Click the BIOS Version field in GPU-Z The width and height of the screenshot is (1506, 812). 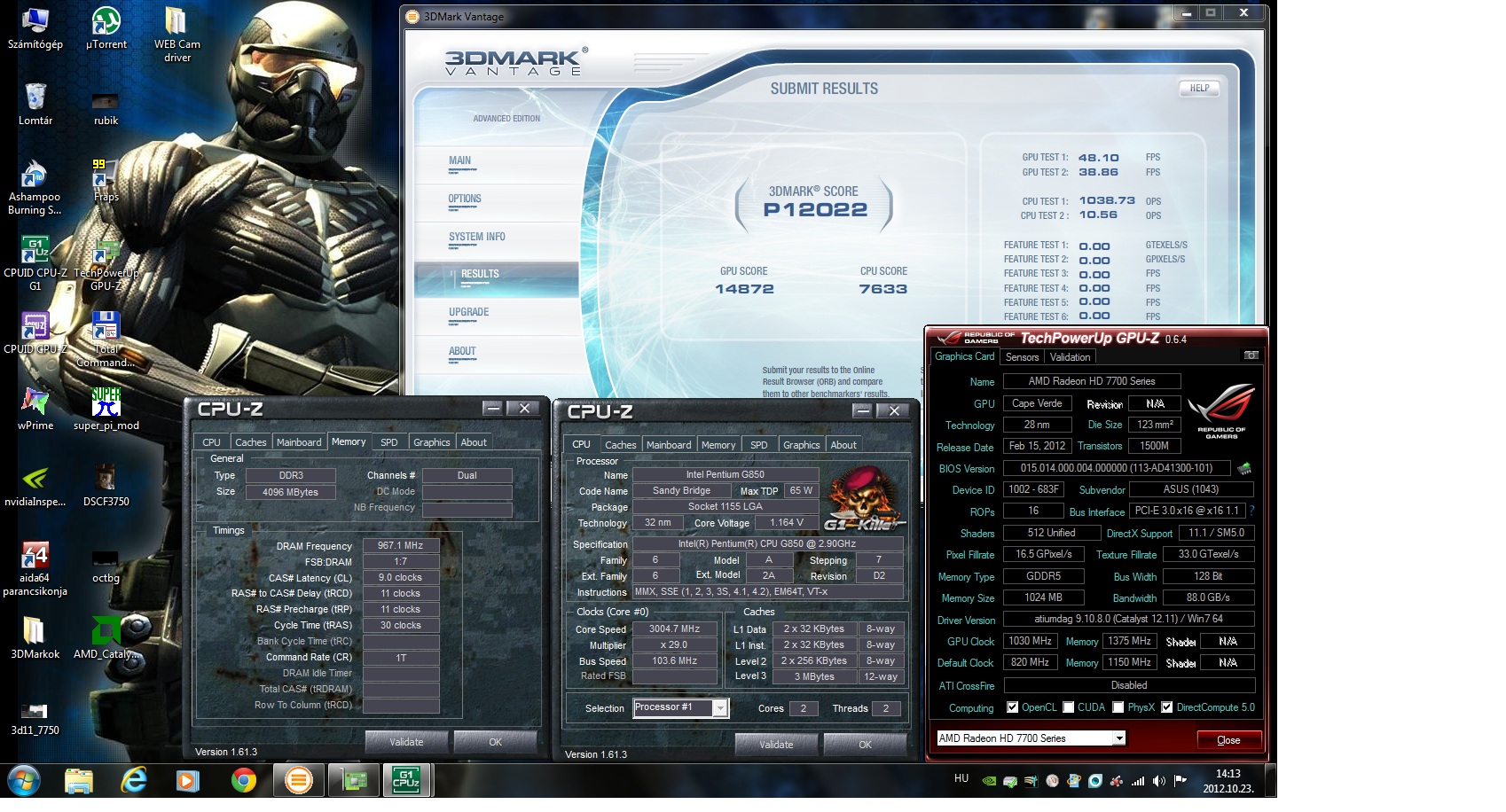(x=1117, y=468)
